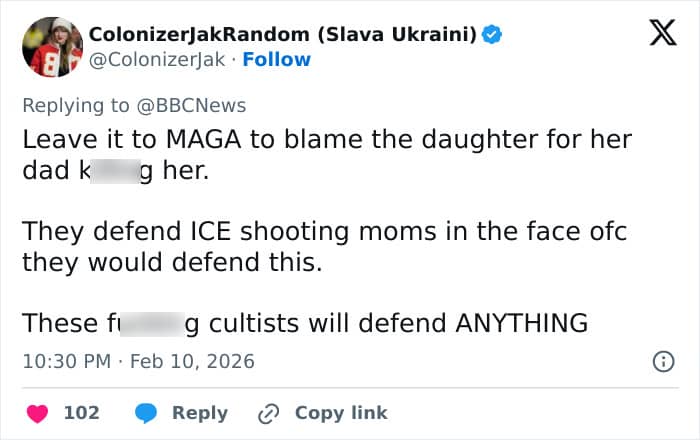Viewport: 700px width, 440px height.
Task: Open the info icon beside timestamp
Action: (x=662, y=362)
